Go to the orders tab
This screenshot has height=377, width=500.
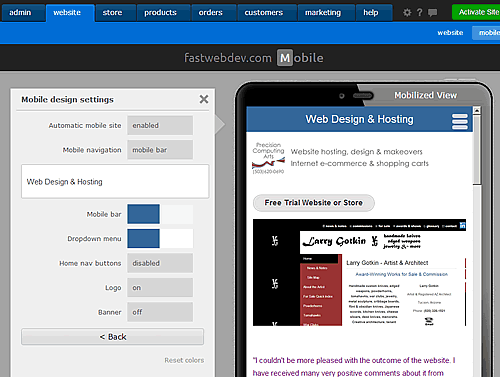(x=214, y=13)
